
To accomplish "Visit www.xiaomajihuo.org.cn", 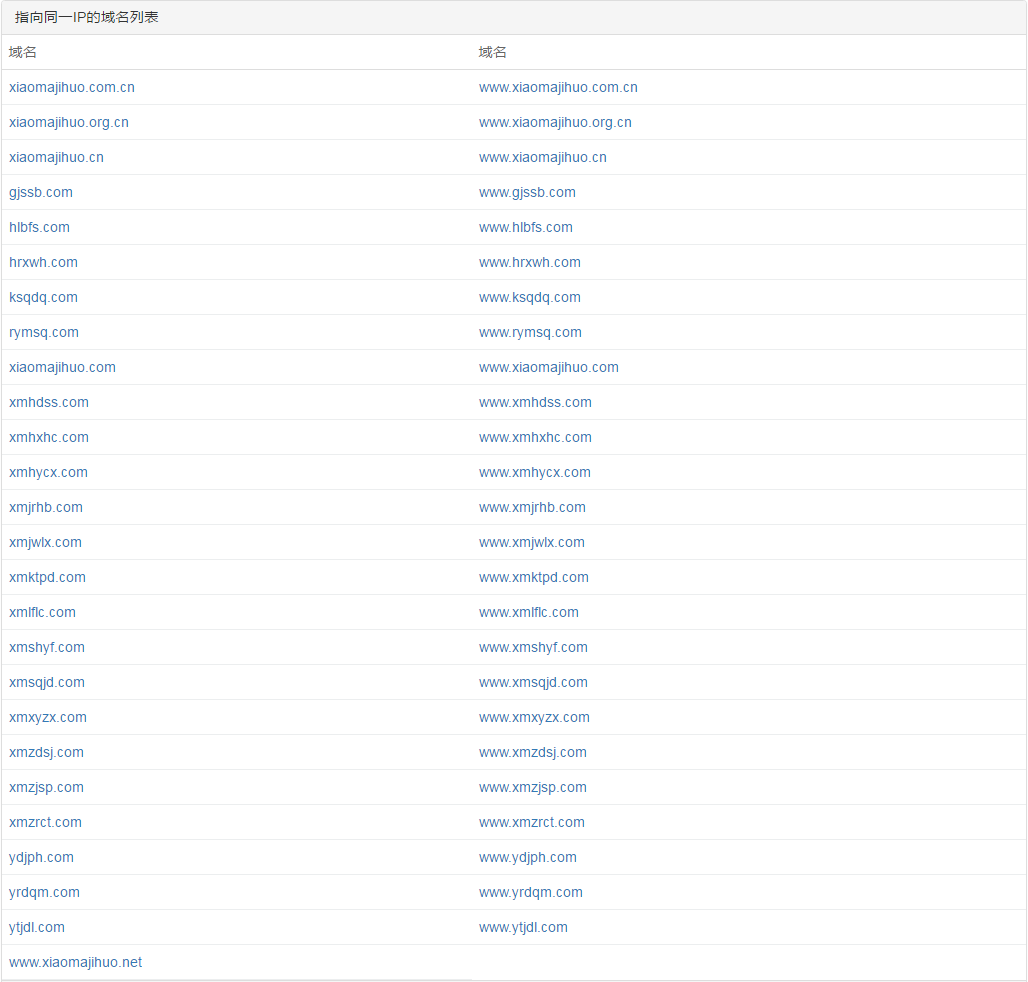I will pyautogui.click(x=555, y=123).
